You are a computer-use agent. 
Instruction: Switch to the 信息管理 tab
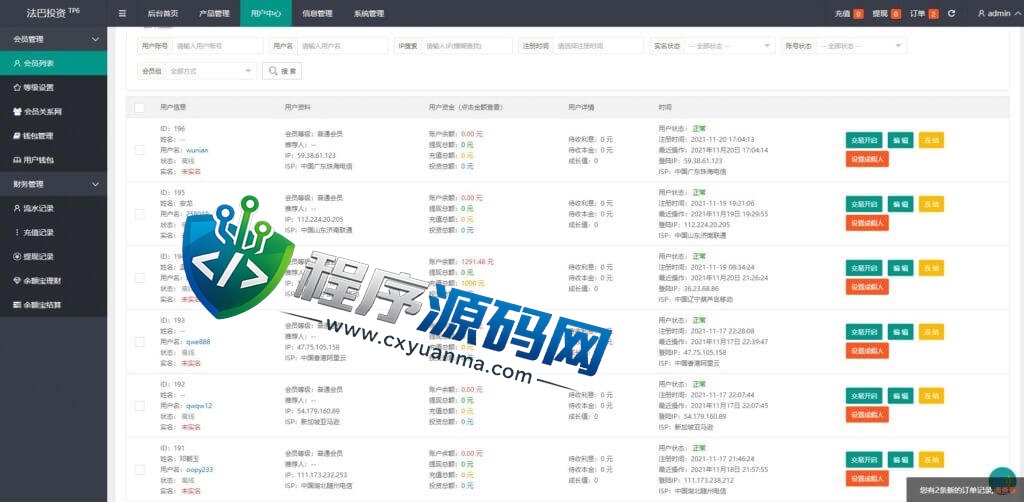click(317, 13)
